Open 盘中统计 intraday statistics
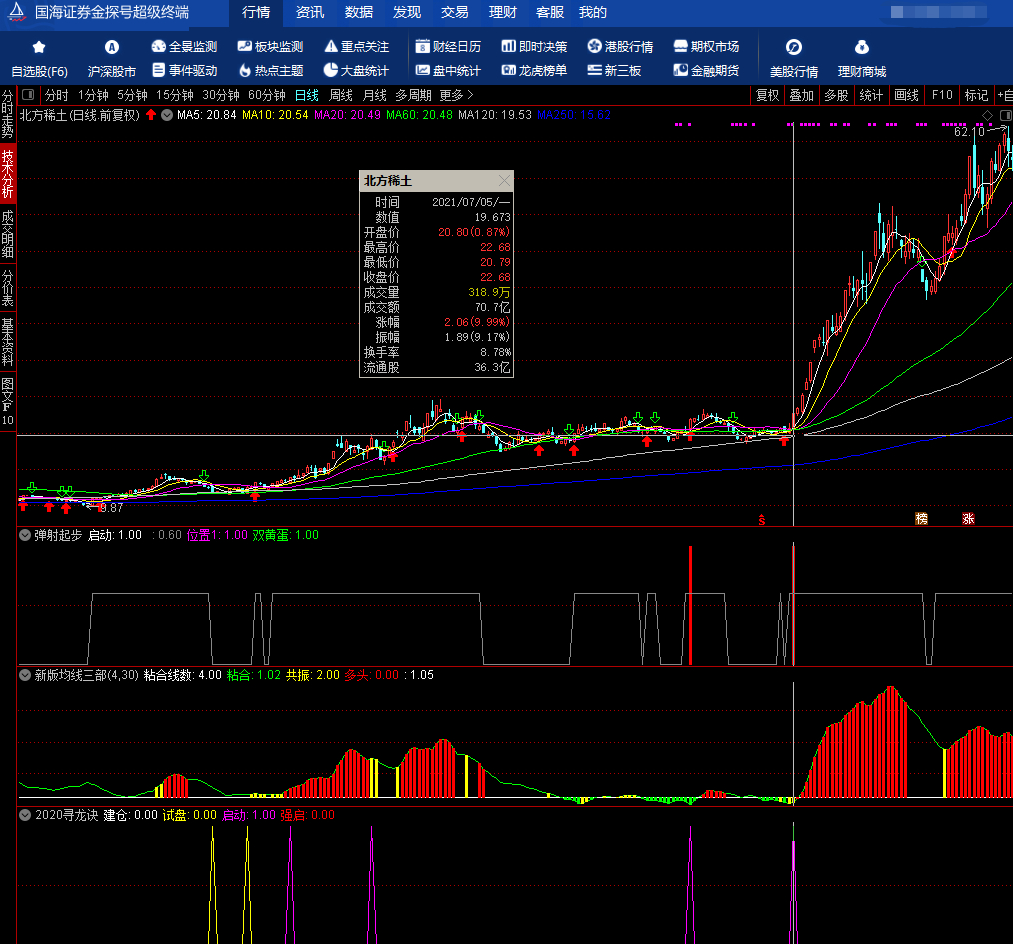The image size is (1013, 944). pos(448,70)
